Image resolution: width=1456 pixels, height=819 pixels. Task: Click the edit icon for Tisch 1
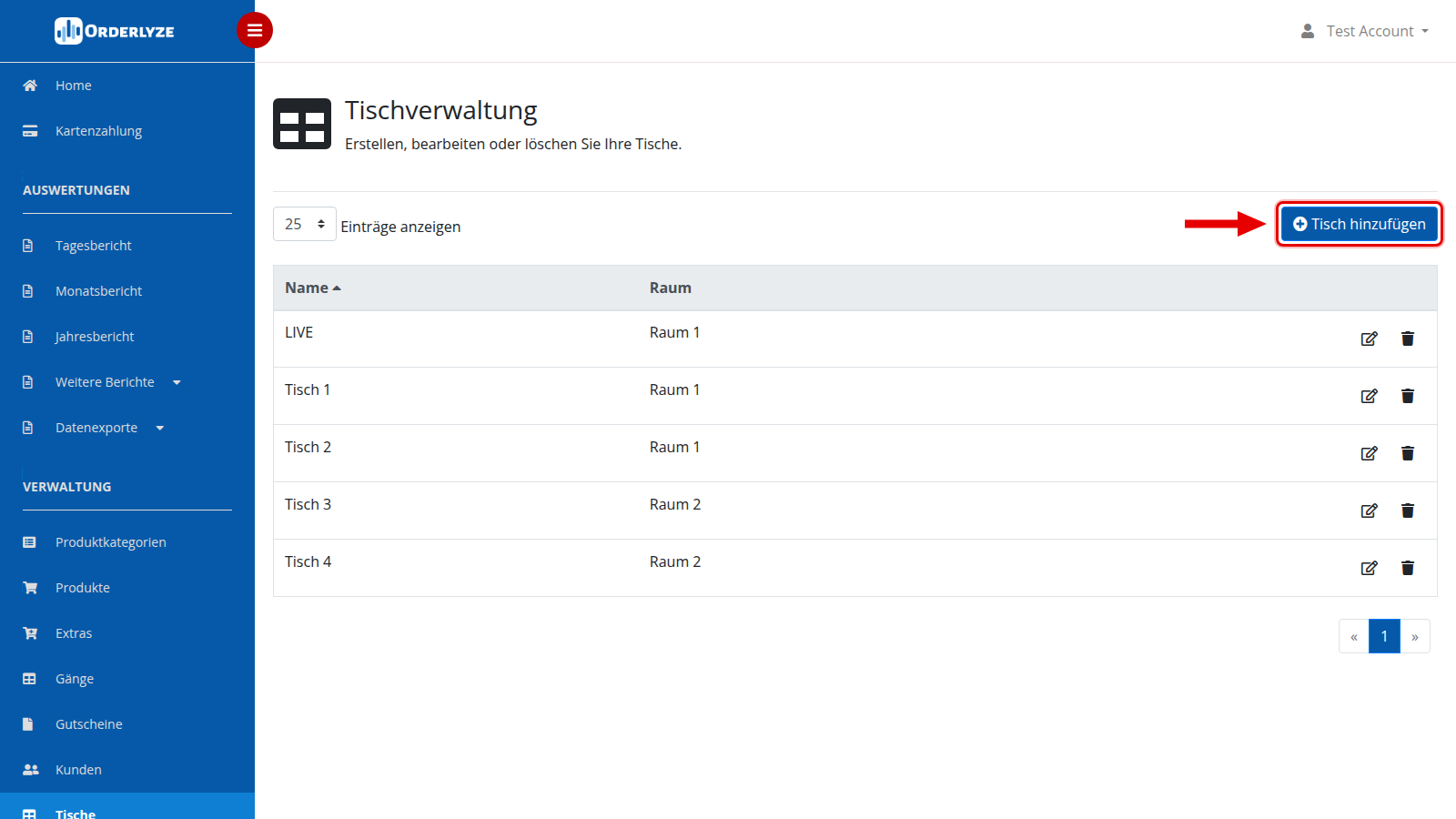(1369, 396)
